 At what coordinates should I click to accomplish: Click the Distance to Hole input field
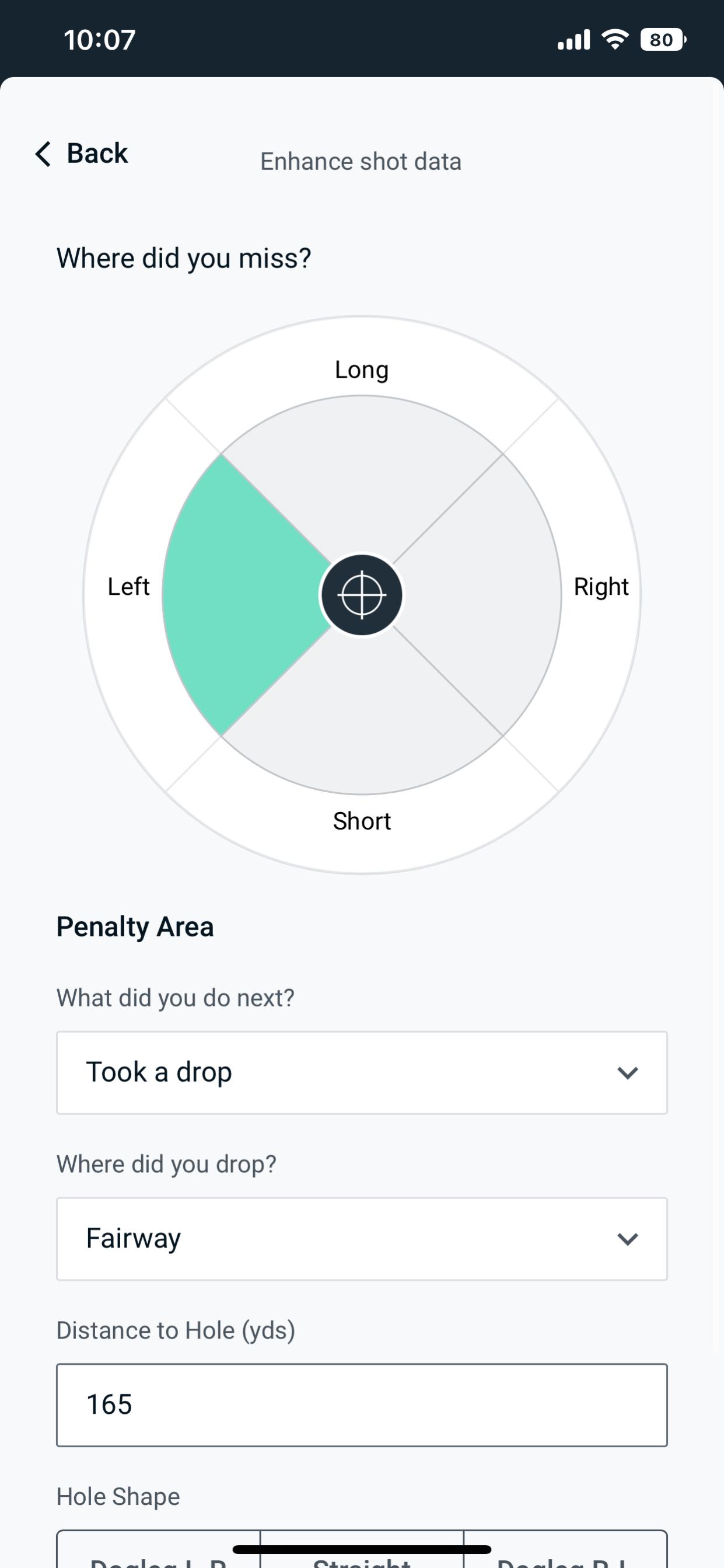(361, 1405)
